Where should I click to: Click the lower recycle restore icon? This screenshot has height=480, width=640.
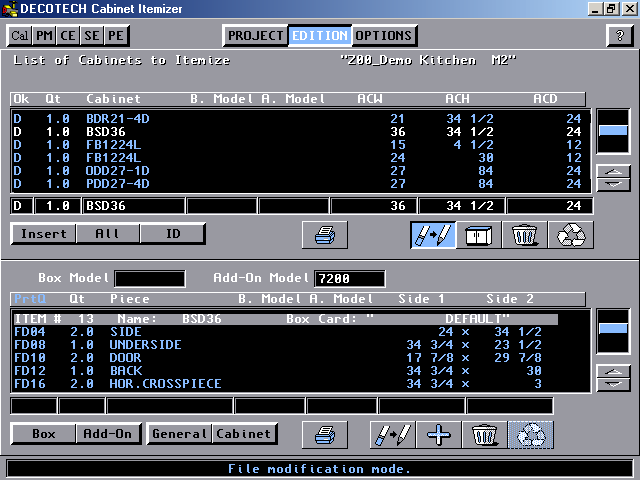click(531, 435)
